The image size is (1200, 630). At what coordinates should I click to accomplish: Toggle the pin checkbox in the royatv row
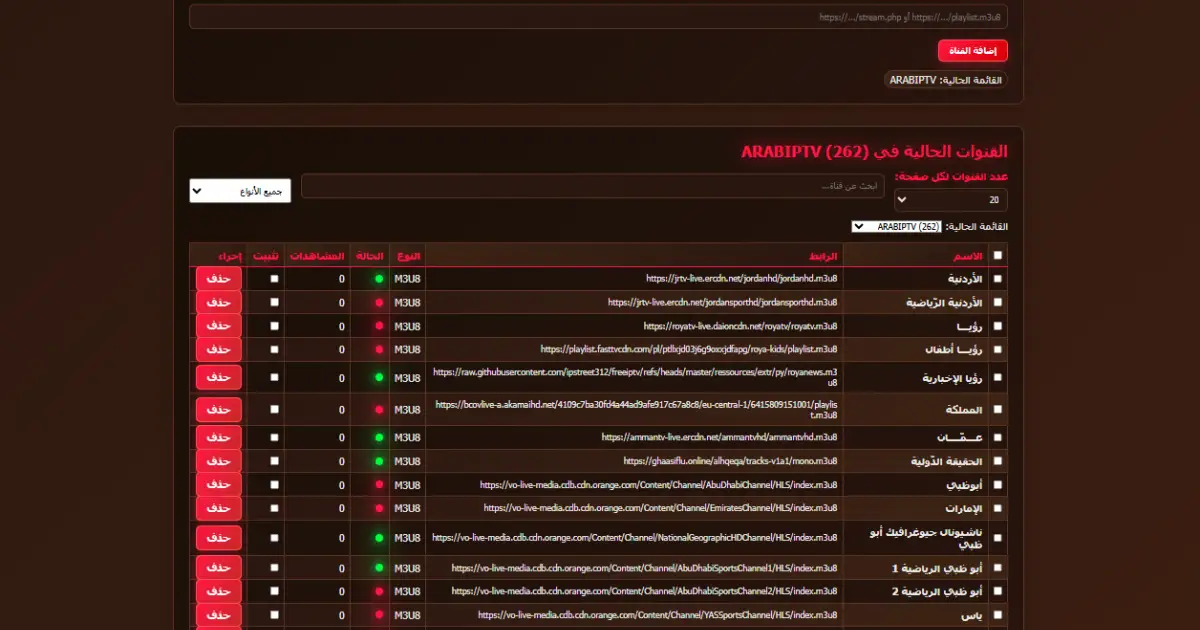click(x=274, y=326)
